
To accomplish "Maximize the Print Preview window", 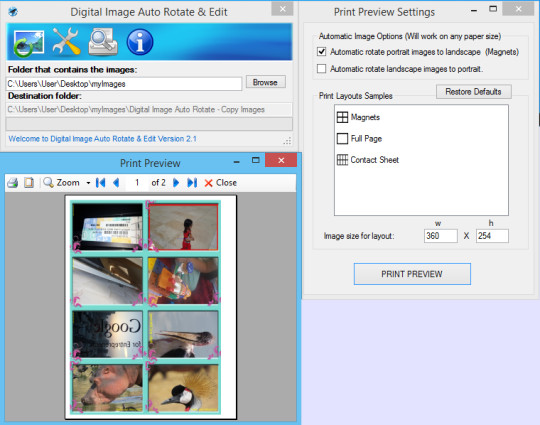I will tap(256, 160).
